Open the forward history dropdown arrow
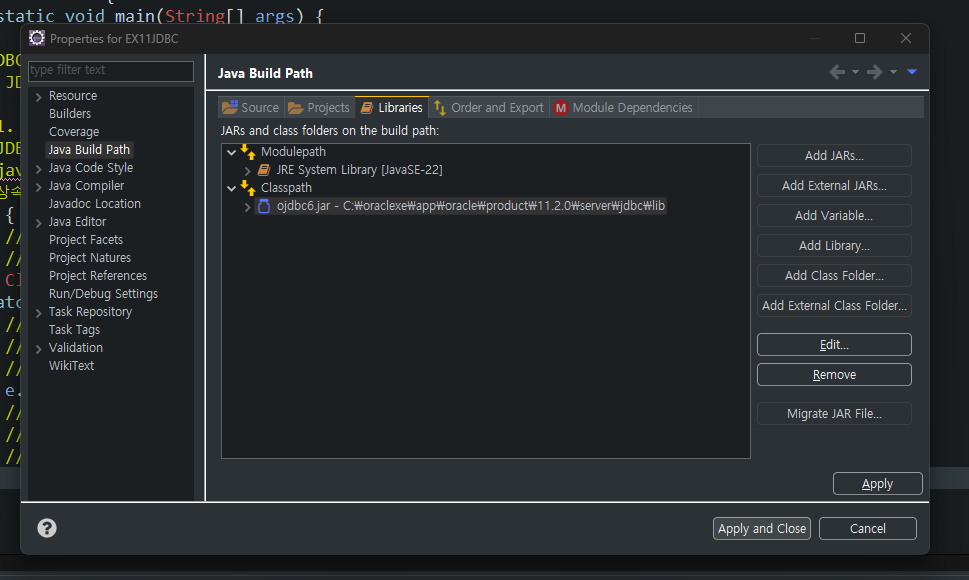Screen dimensions: 969x580 coord(893,72)
